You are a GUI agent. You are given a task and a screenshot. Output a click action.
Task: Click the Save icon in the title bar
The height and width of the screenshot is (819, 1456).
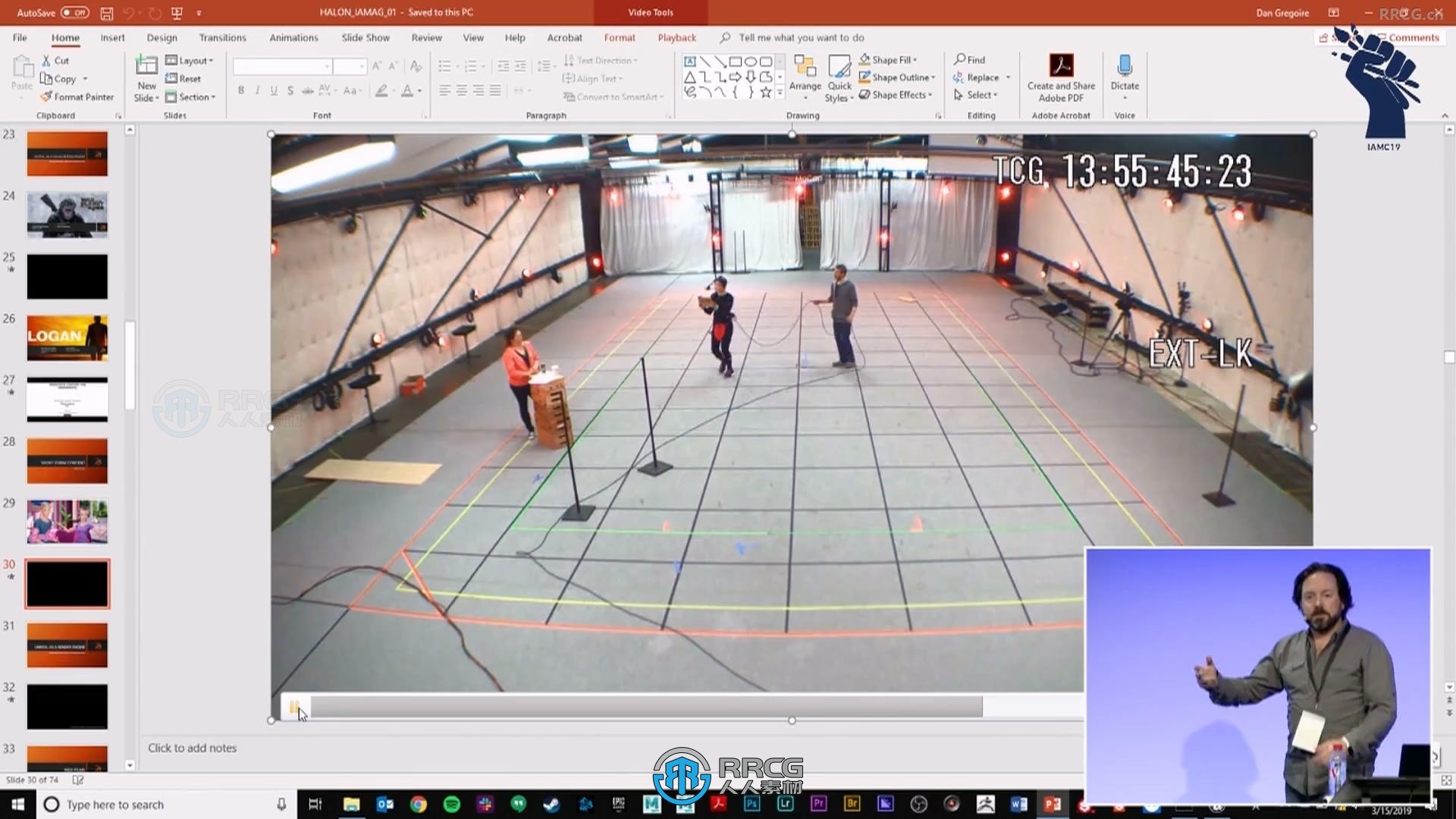(107, 13)
